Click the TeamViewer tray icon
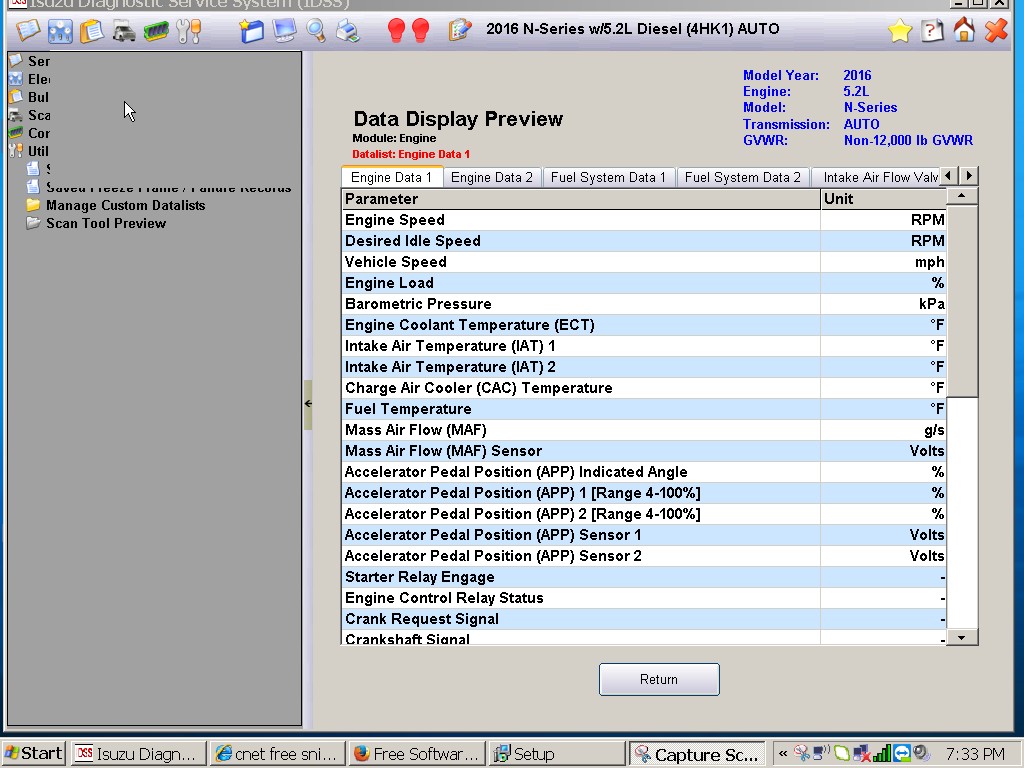The image size is (1024, 768). click(x=901, y=754)
